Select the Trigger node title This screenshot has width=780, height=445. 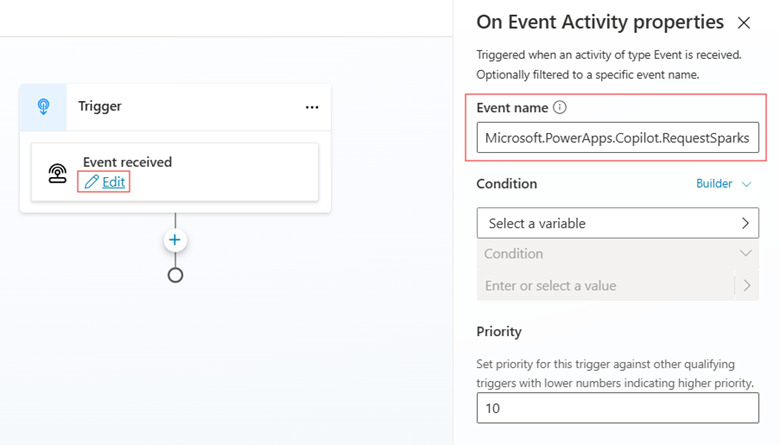[100, 107]
